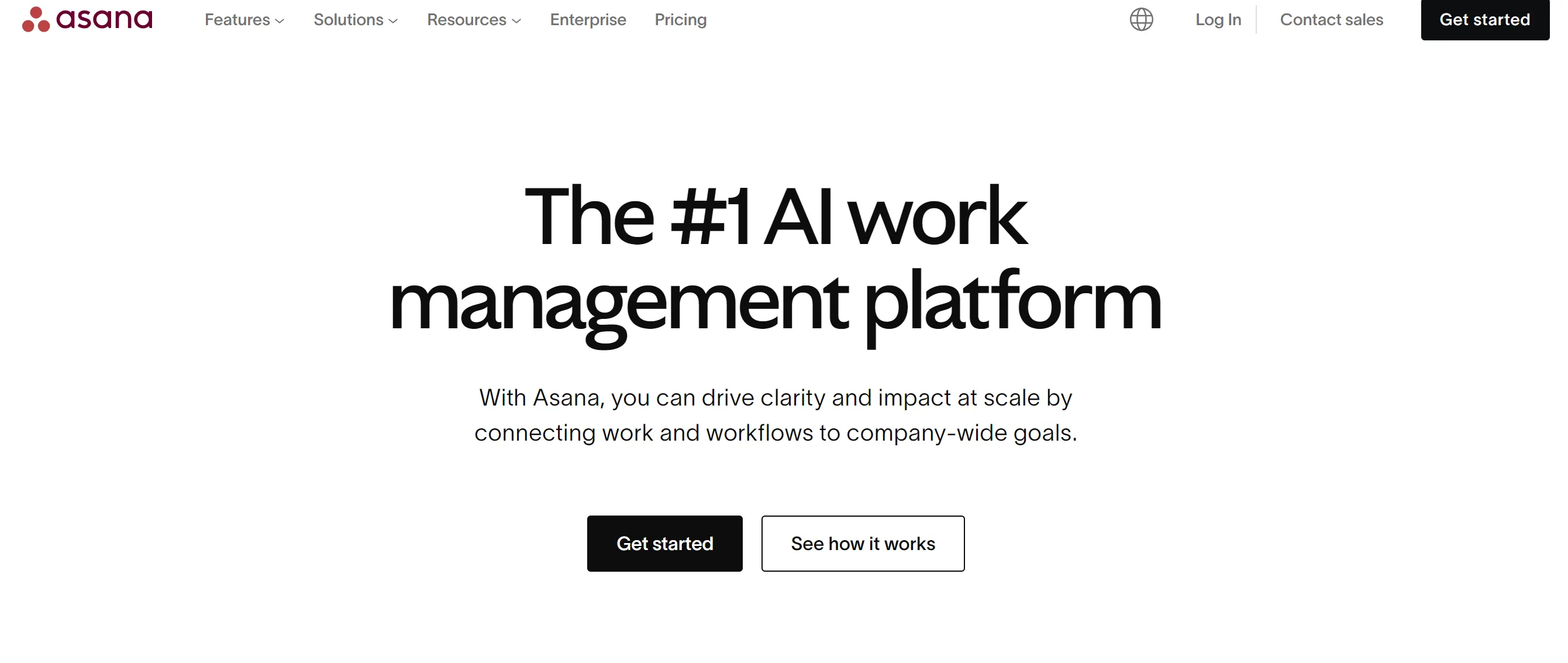Click the See how it works button
Screen dimensions: 1568x663
863,543
